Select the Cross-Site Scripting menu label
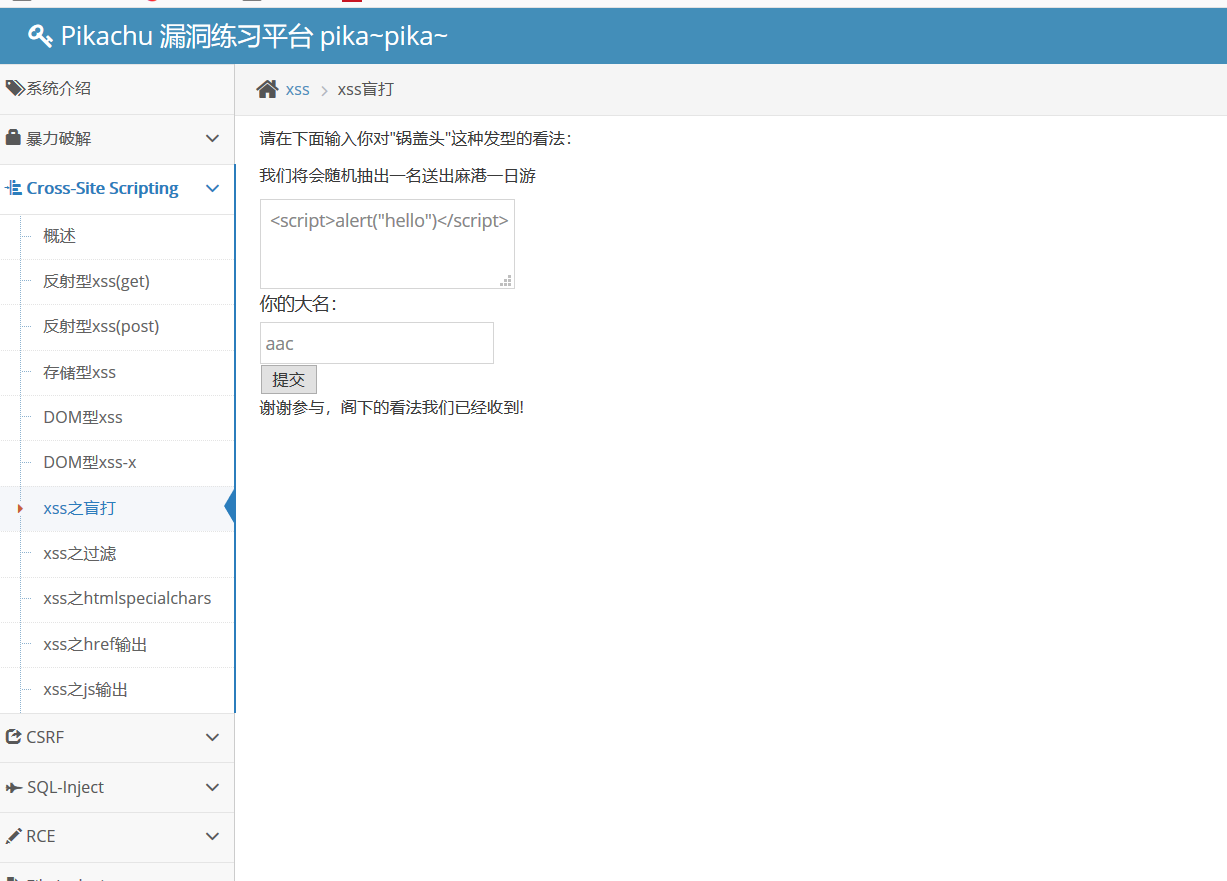 tap(102, 188)
